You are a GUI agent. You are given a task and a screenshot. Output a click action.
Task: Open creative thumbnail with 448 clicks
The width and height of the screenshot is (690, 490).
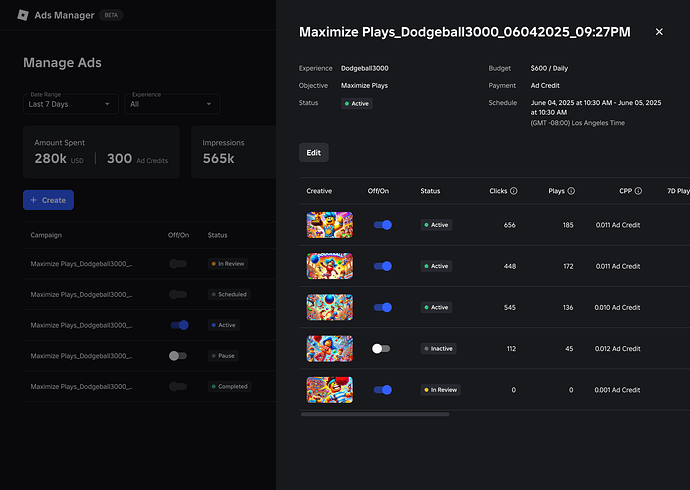click(x=330, y=266)
